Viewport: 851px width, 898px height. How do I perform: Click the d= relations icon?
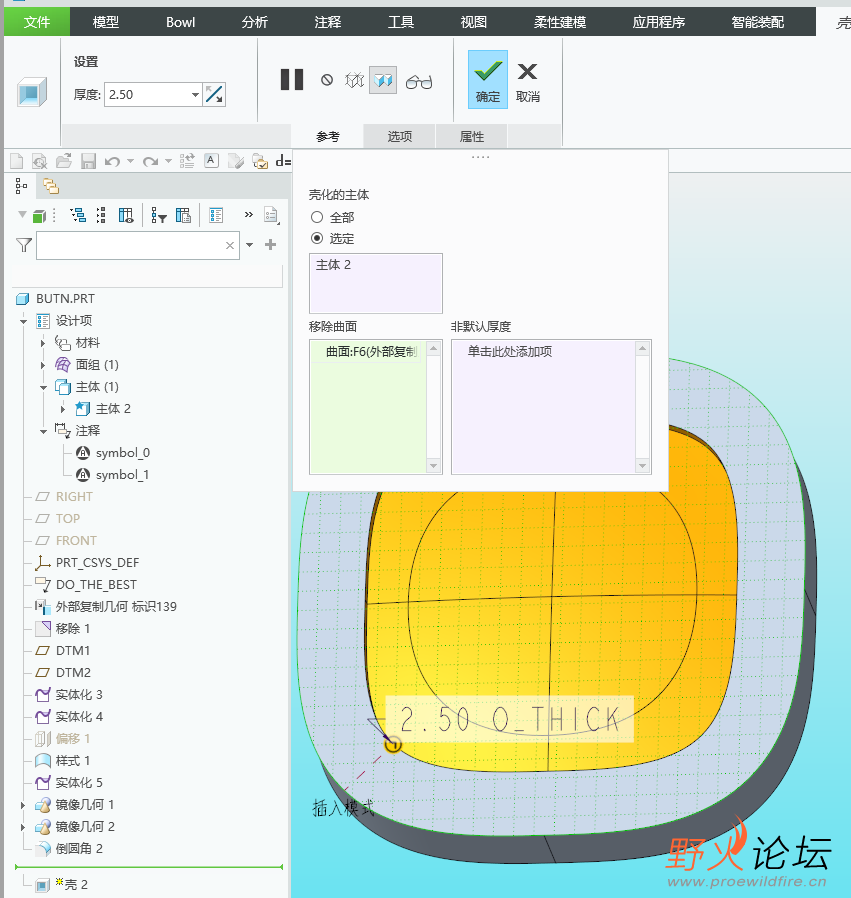[283, 161]
